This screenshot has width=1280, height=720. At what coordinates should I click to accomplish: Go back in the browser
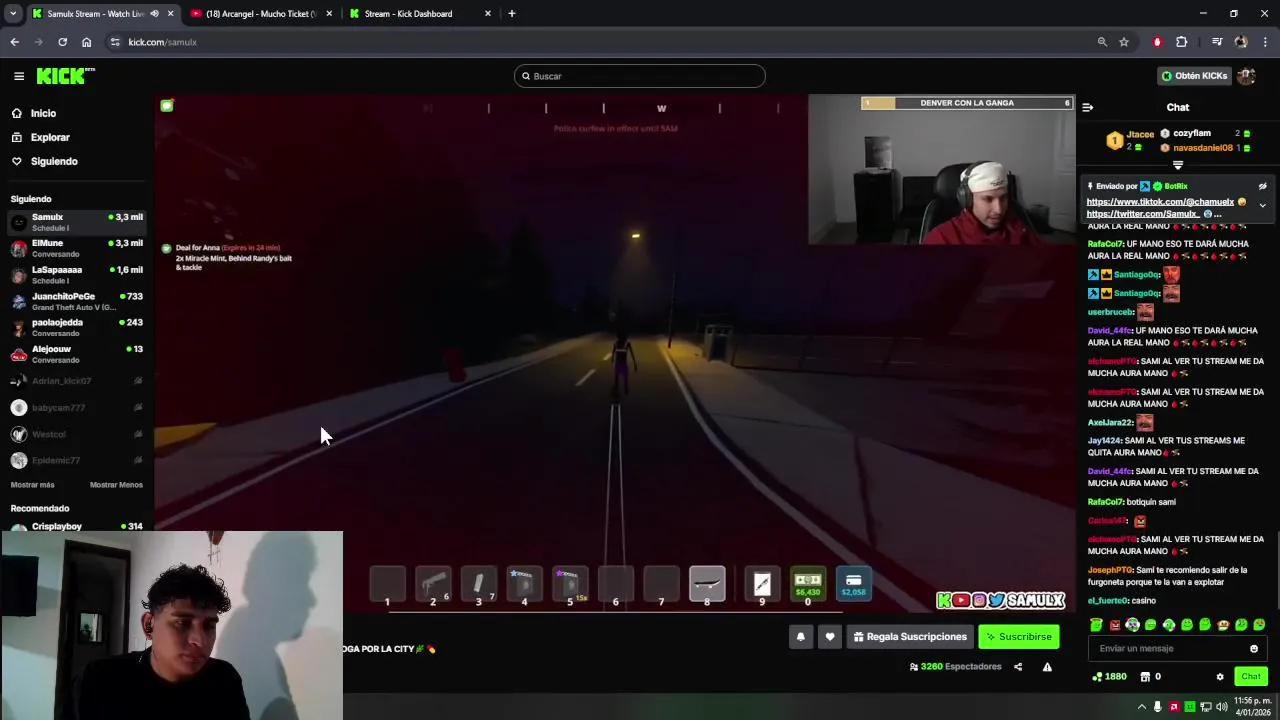(x=14, y=42)
